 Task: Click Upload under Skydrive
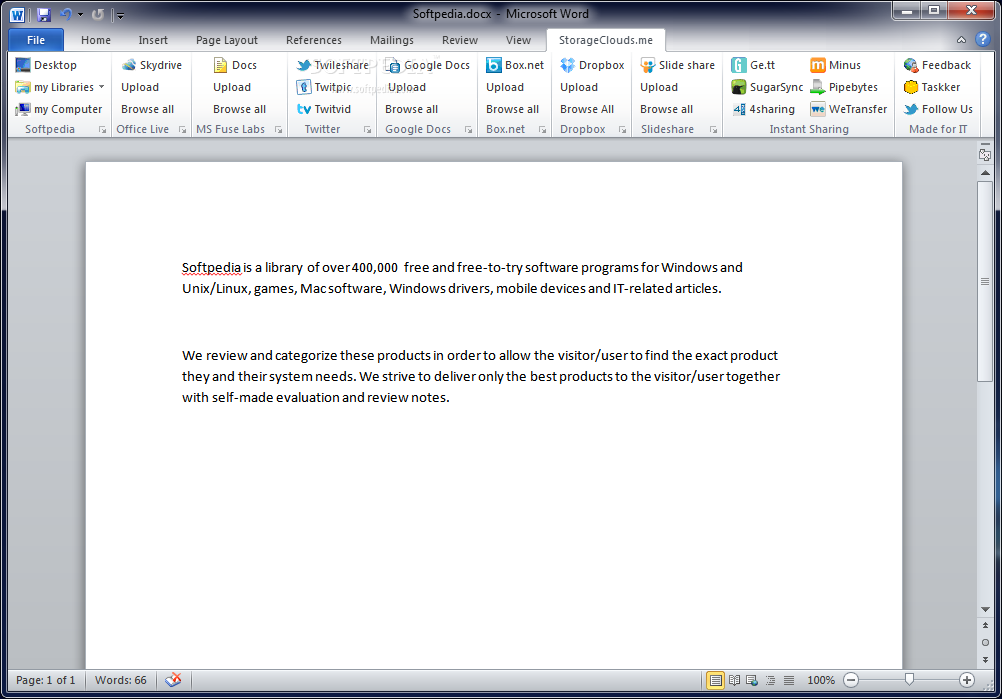coord(140,87)
